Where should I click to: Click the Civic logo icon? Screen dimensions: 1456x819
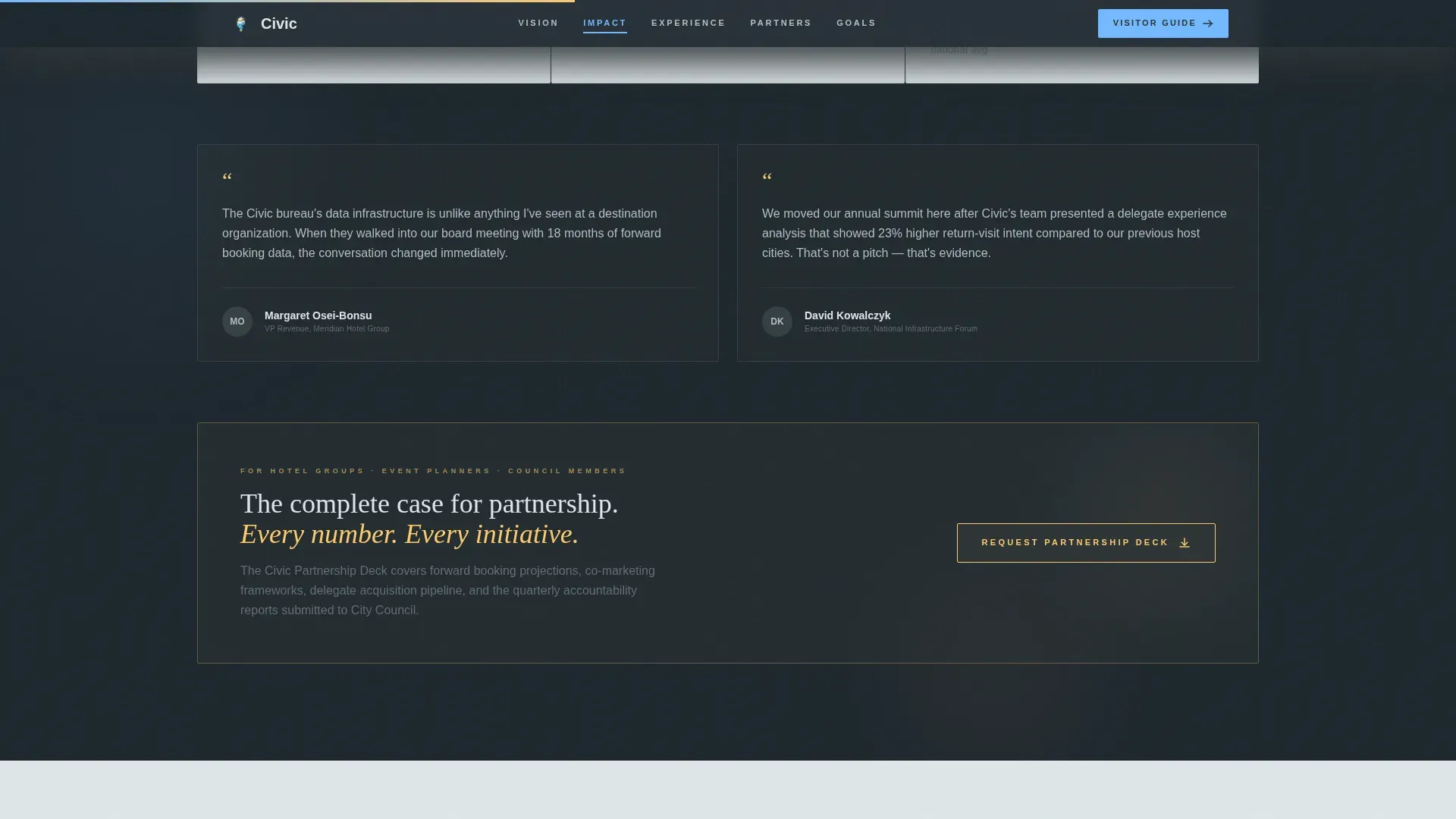pos(241,24)
